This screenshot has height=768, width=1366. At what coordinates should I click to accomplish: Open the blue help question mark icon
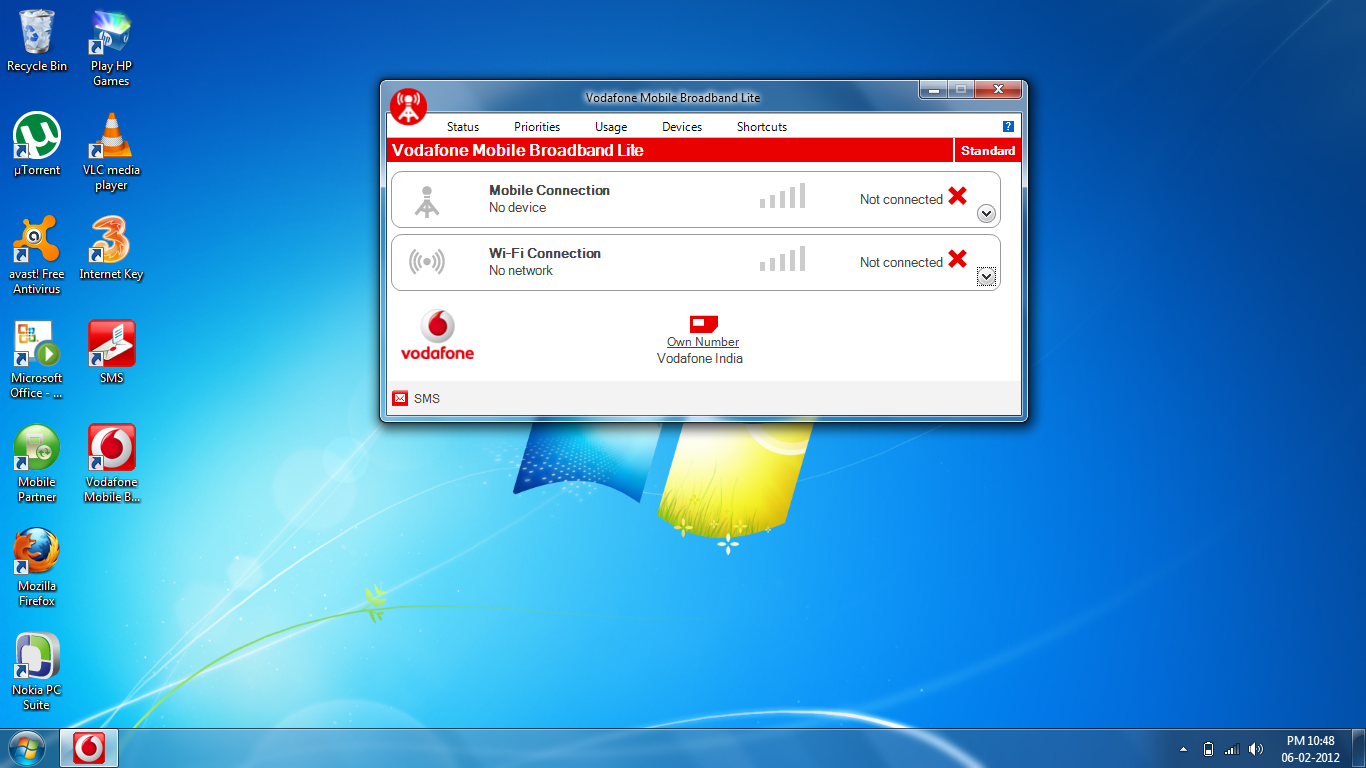coord(1008,127)
